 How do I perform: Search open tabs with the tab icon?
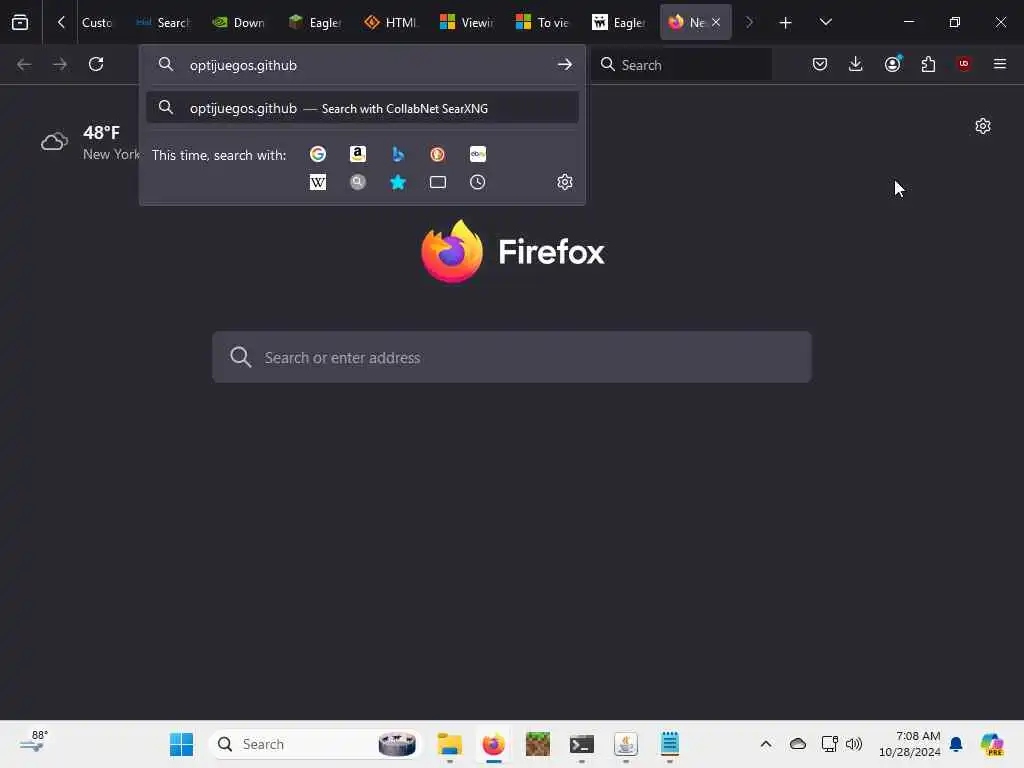[438, 182]
